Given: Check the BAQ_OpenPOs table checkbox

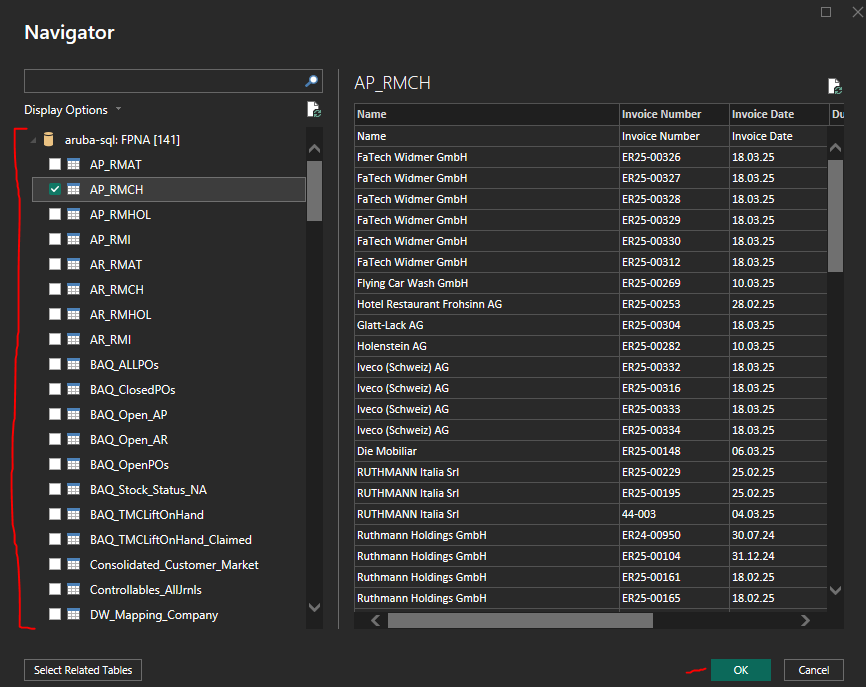Looking at the screenshot, I should coord(55,464).
